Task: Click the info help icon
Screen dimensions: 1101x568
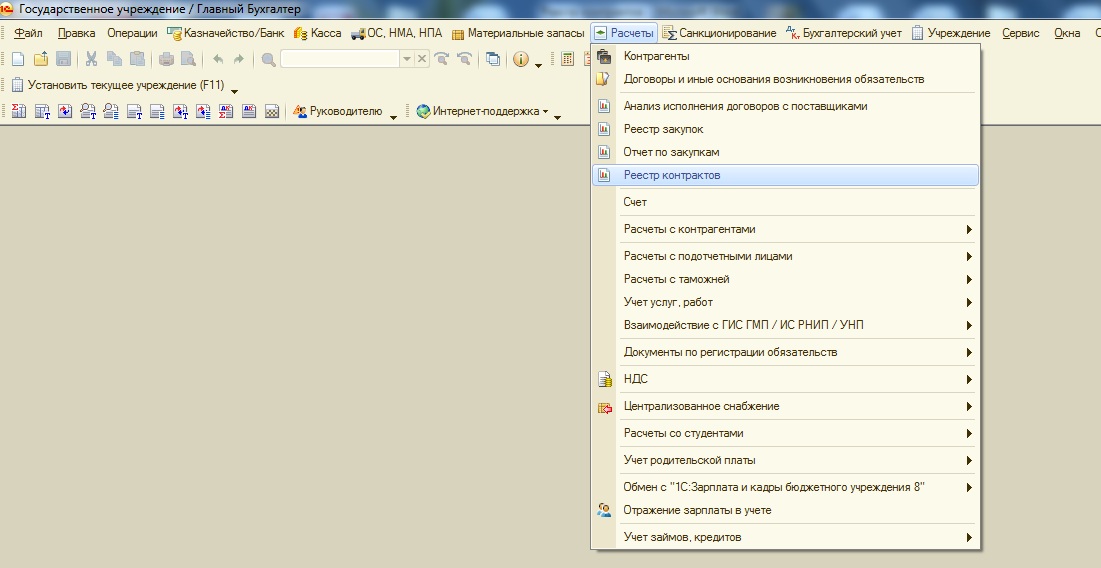Action: click(521, 59)
